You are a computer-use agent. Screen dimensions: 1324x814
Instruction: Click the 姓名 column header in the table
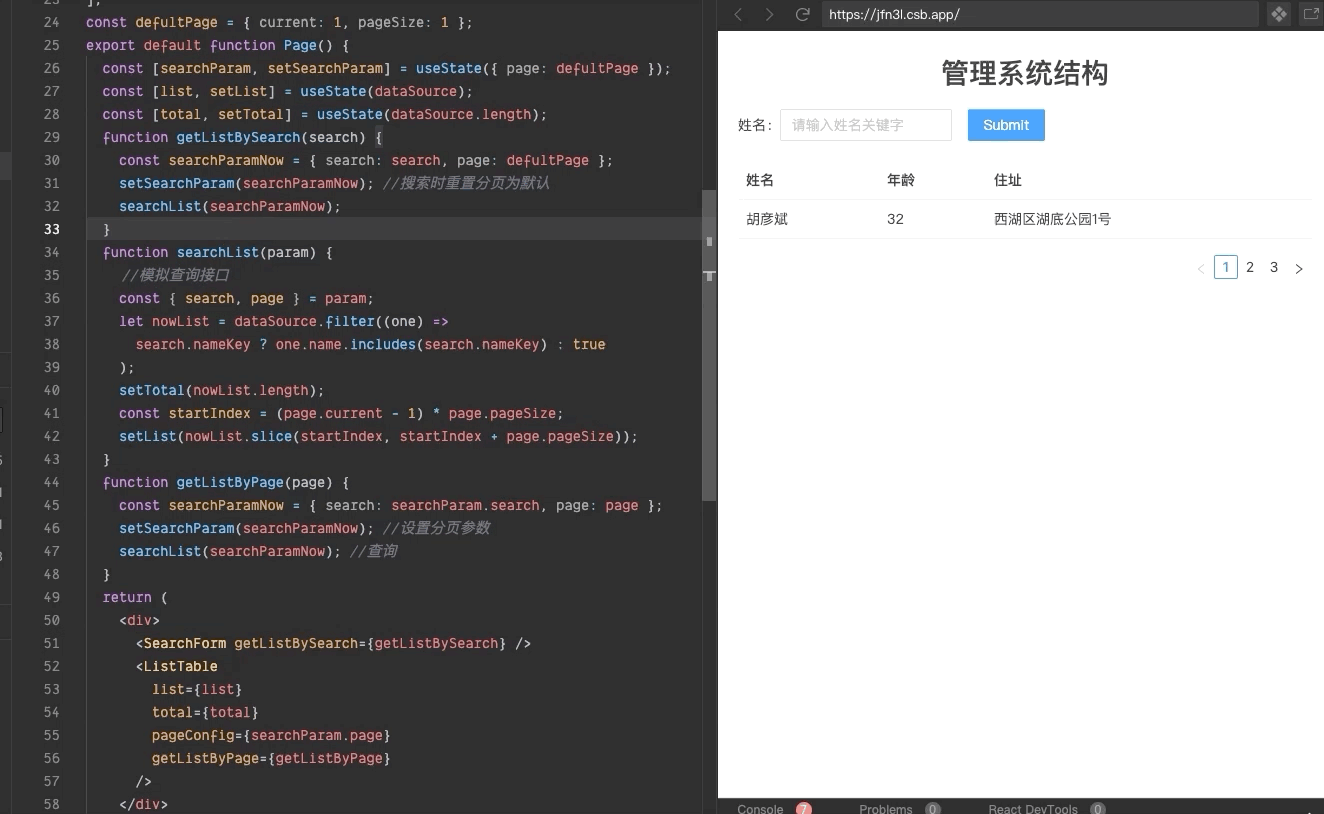coord(760,180)
